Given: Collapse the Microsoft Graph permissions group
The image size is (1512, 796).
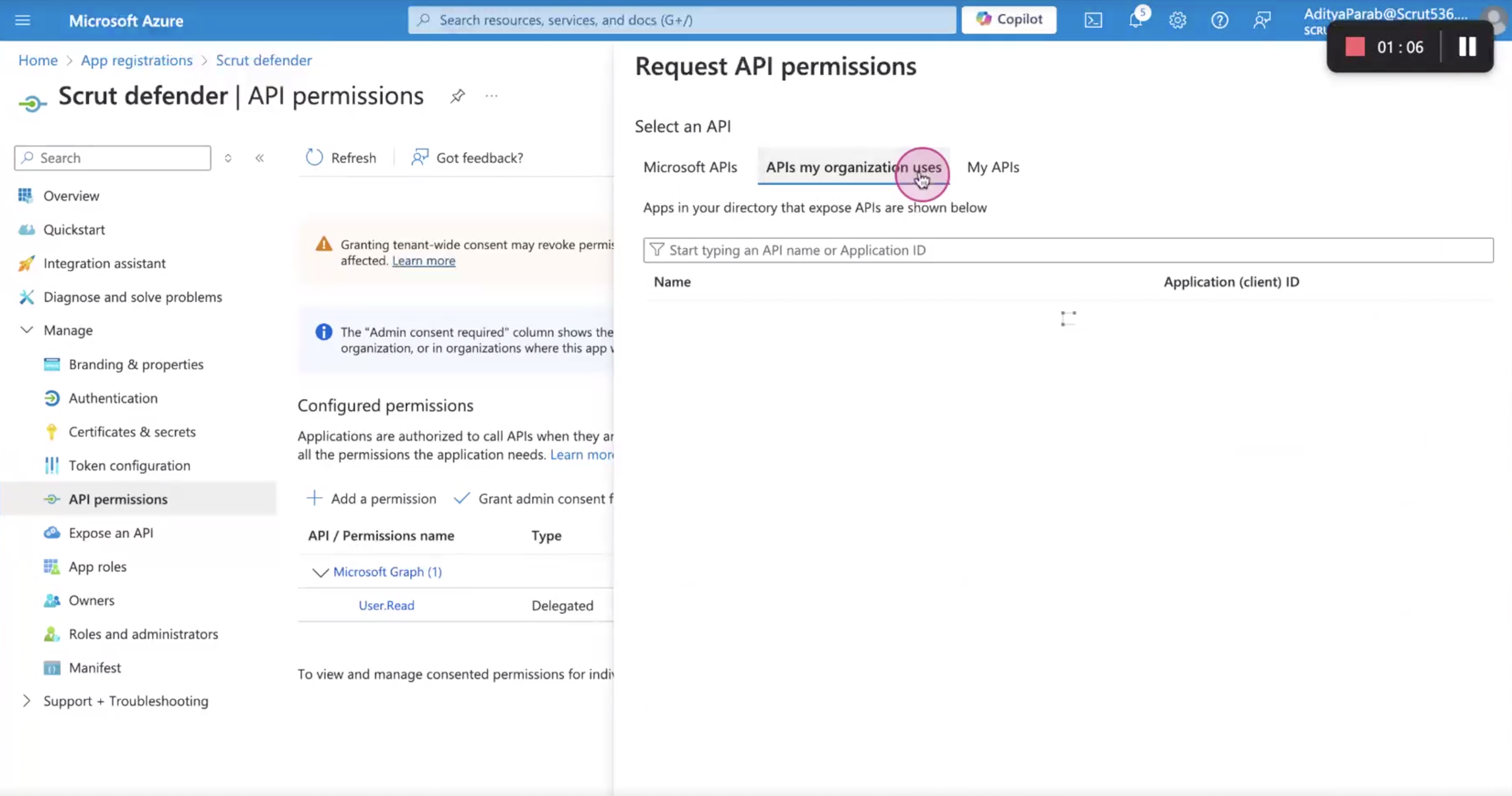Looking at the screenshot, I should pyautogui.click(x=320, y=572).
